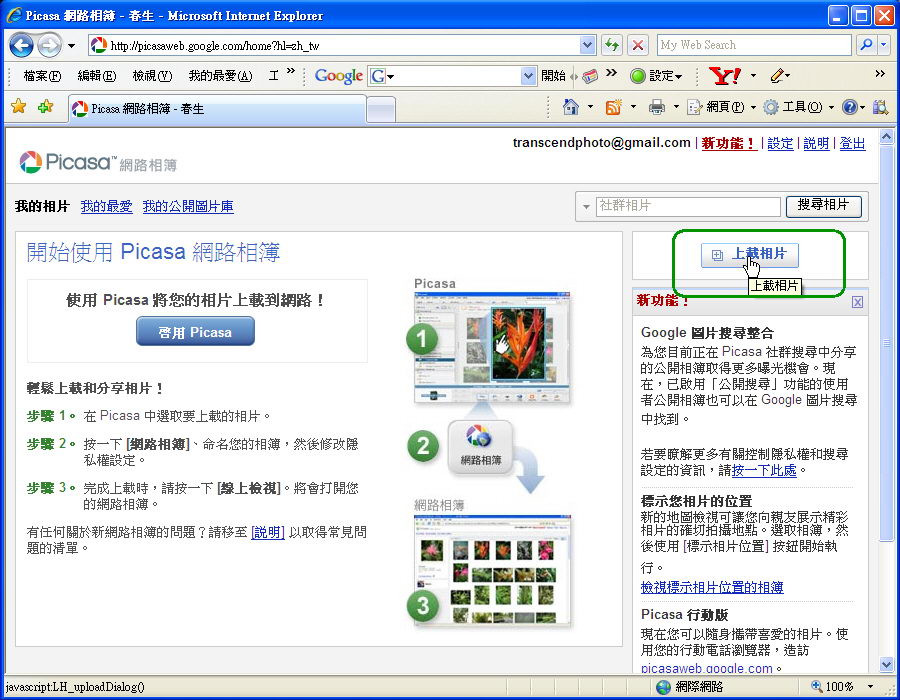Open the picasaweb.google.com link
Viewport: 900px width, 700px height.
coord(707,668)
